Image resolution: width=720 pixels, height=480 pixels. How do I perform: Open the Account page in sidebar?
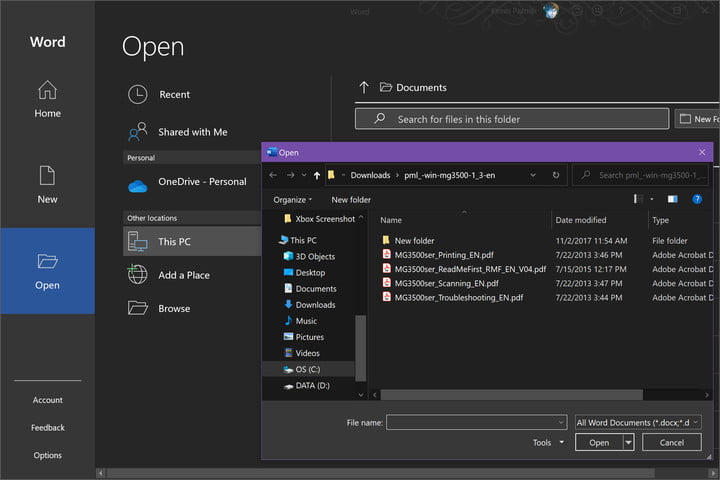[47, 400]
